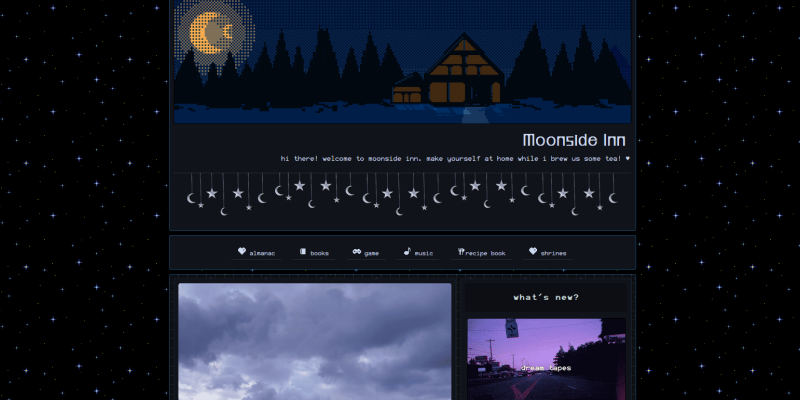Viewport: 800px width, 400px height.
Task: Click the music note icon
Action: click(407, 252)
